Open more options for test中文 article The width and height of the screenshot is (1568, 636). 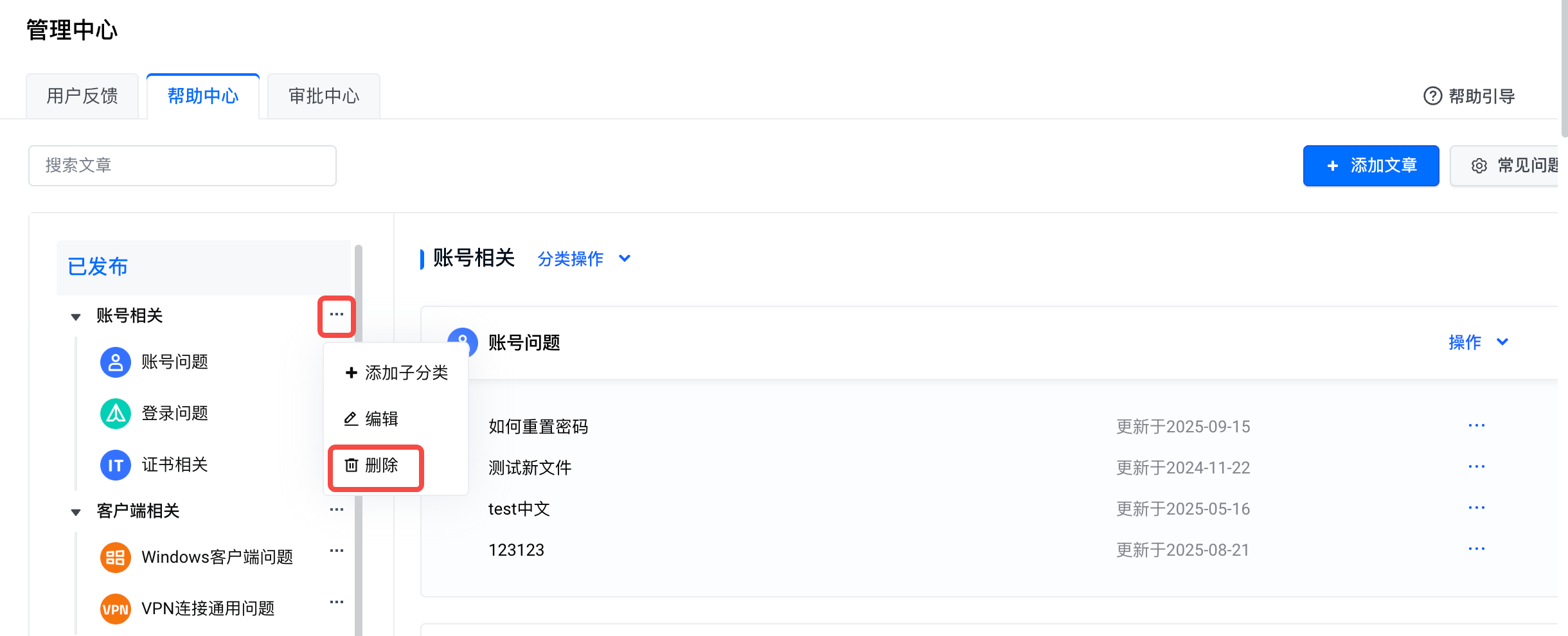pos(1477,508)
